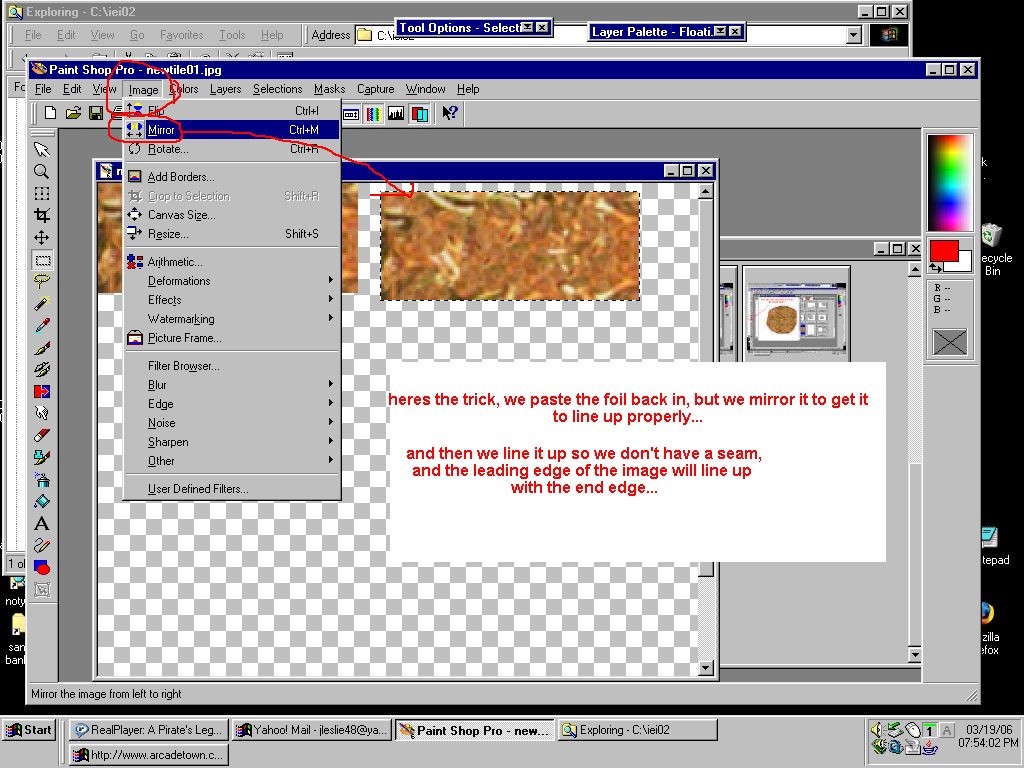Screen dimensions: 1024x768
Task: Select the Deformation tool with dotted square
Action: pos(42,194)
